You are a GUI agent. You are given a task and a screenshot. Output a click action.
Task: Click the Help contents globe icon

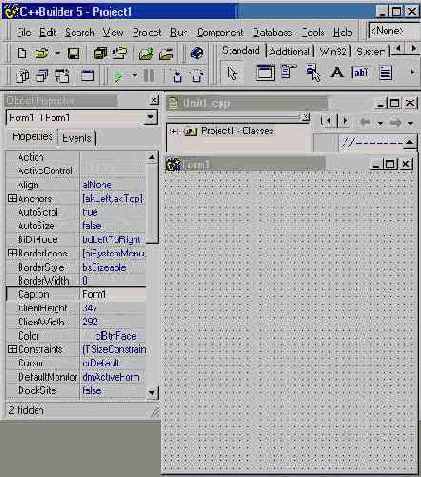click(197, 53)
